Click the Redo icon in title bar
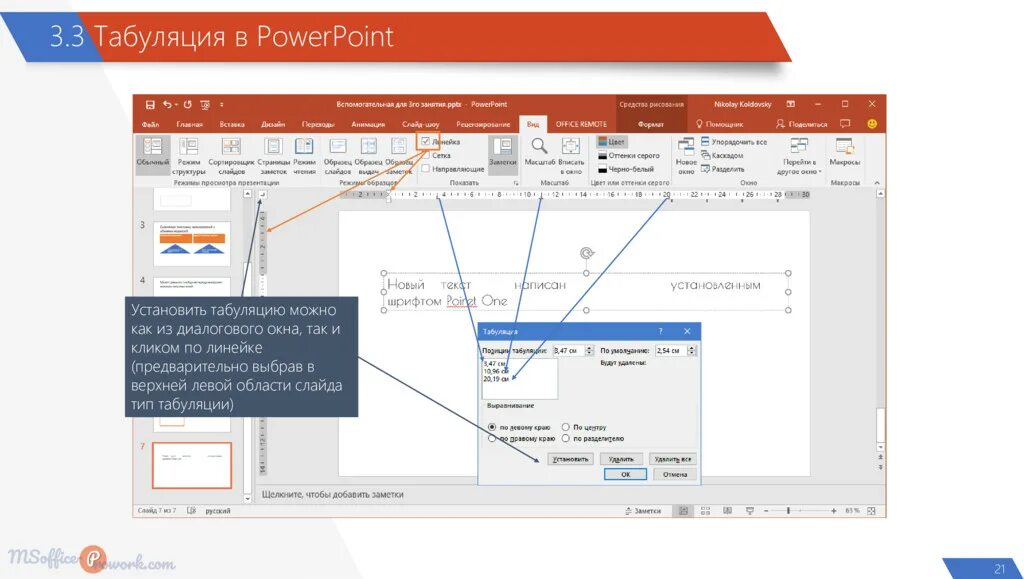 187,104
